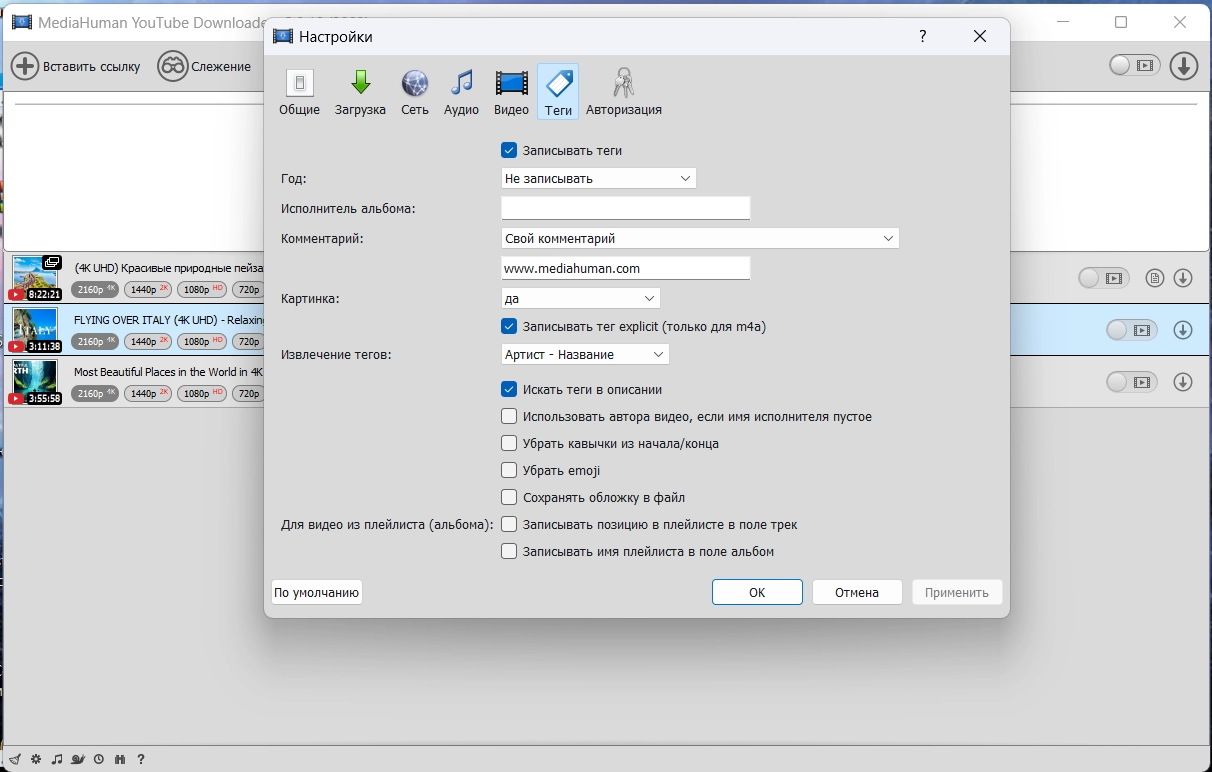1212x772 pixels.
Task: Open the Извлечение тегов dropdown
Action: (x=585, y=354)
